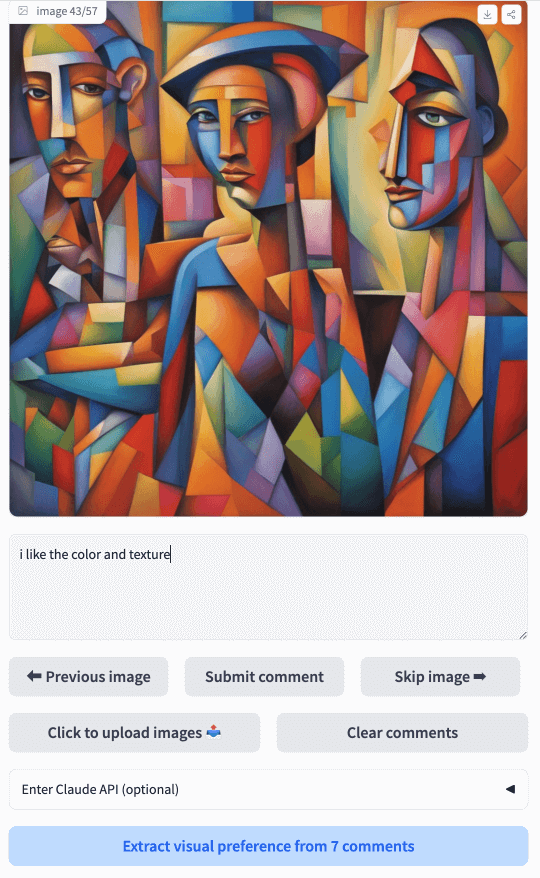This screenshot has height=878, width=540.
Task: Click the left arrow icon on Previous image
Action: click(x=34, y=676)
